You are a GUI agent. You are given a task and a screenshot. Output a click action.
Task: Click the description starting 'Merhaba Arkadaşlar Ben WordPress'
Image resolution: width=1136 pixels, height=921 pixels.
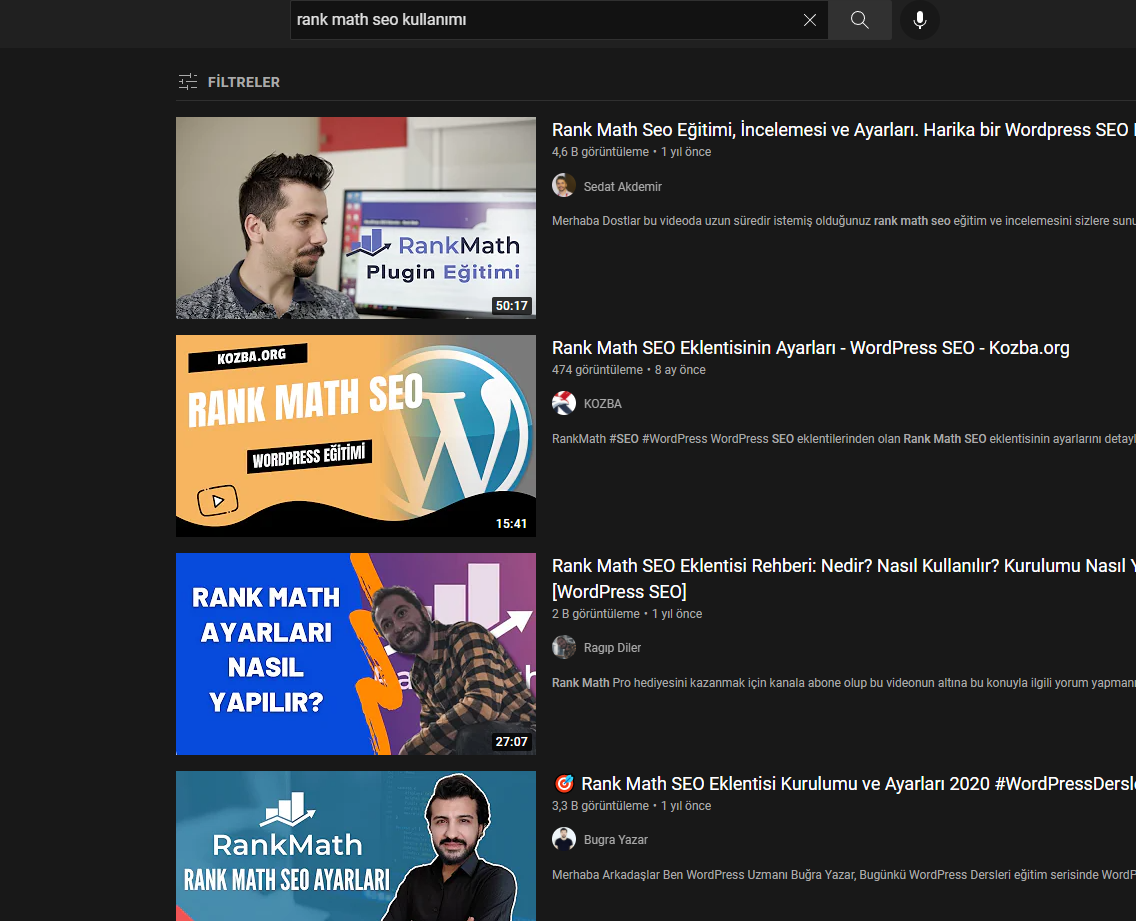843,875
